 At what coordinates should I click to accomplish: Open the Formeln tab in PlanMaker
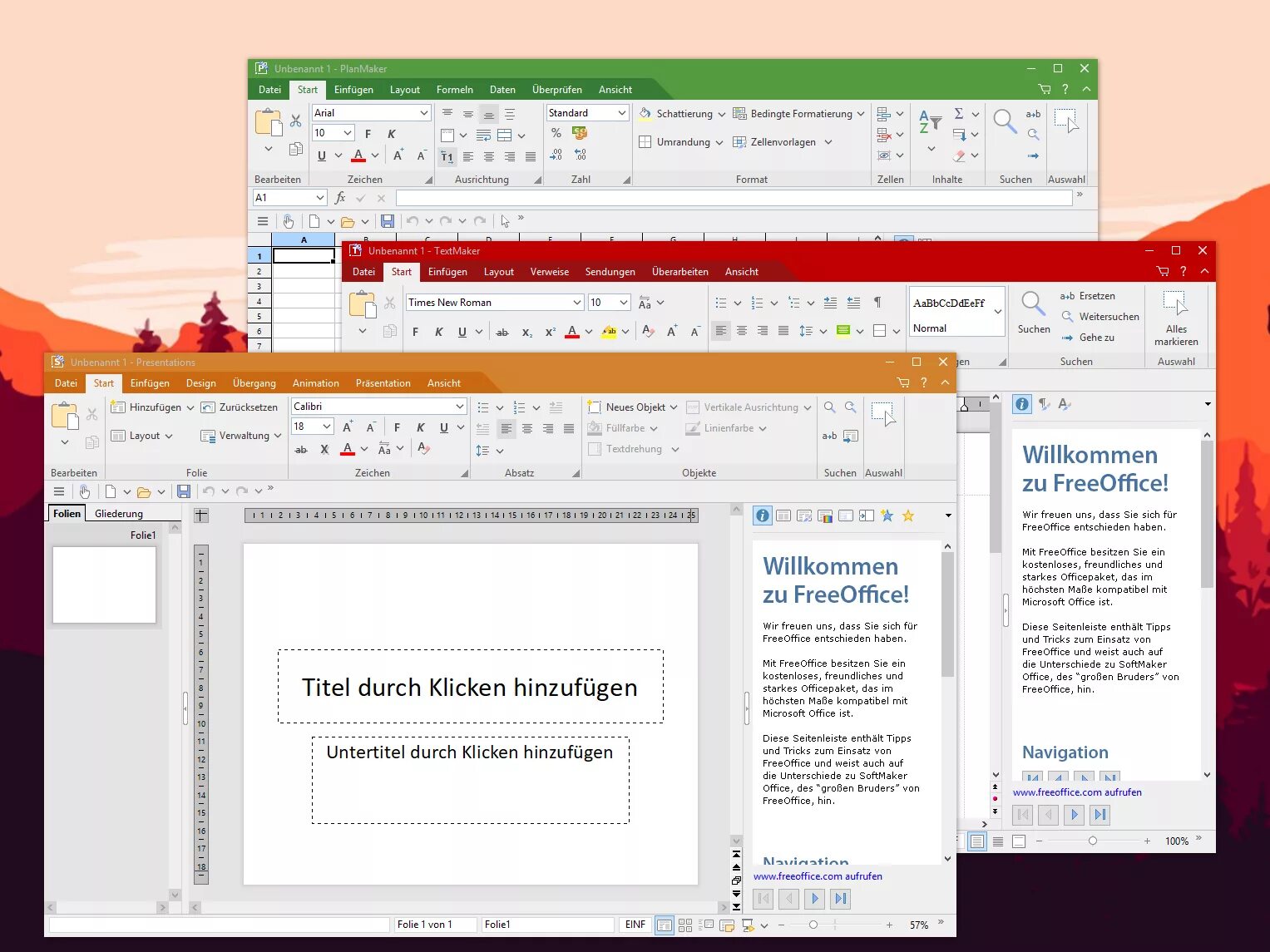point(455,89)
